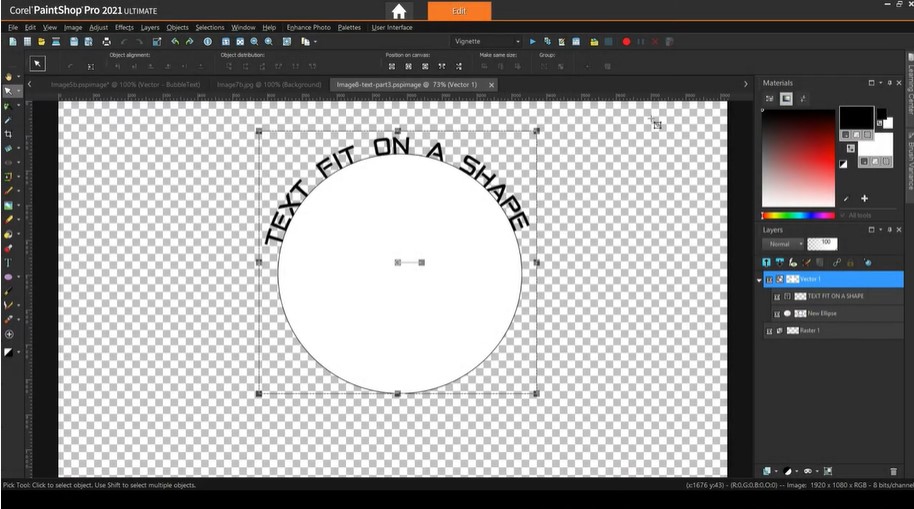Click the next document tabs chevron
The width and height of the screenshot is (914, 509).
[x=746, y=85]
